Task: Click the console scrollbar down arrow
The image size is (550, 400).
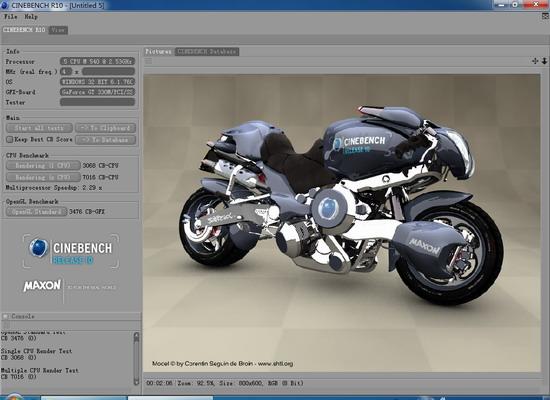Action: [136, 382]
